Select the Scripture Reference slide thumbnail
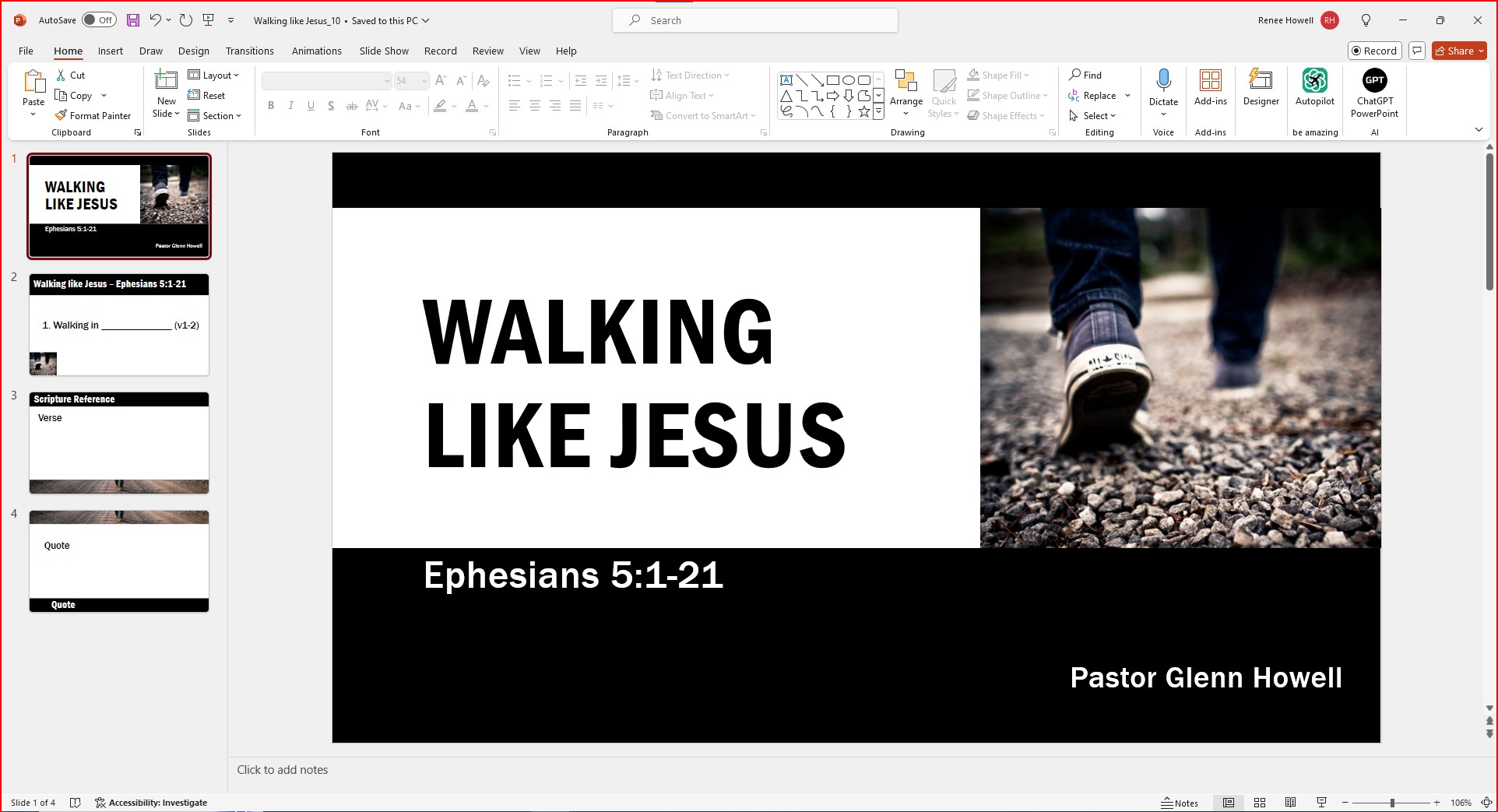The image size is (1498, 812). coord(118,443)
